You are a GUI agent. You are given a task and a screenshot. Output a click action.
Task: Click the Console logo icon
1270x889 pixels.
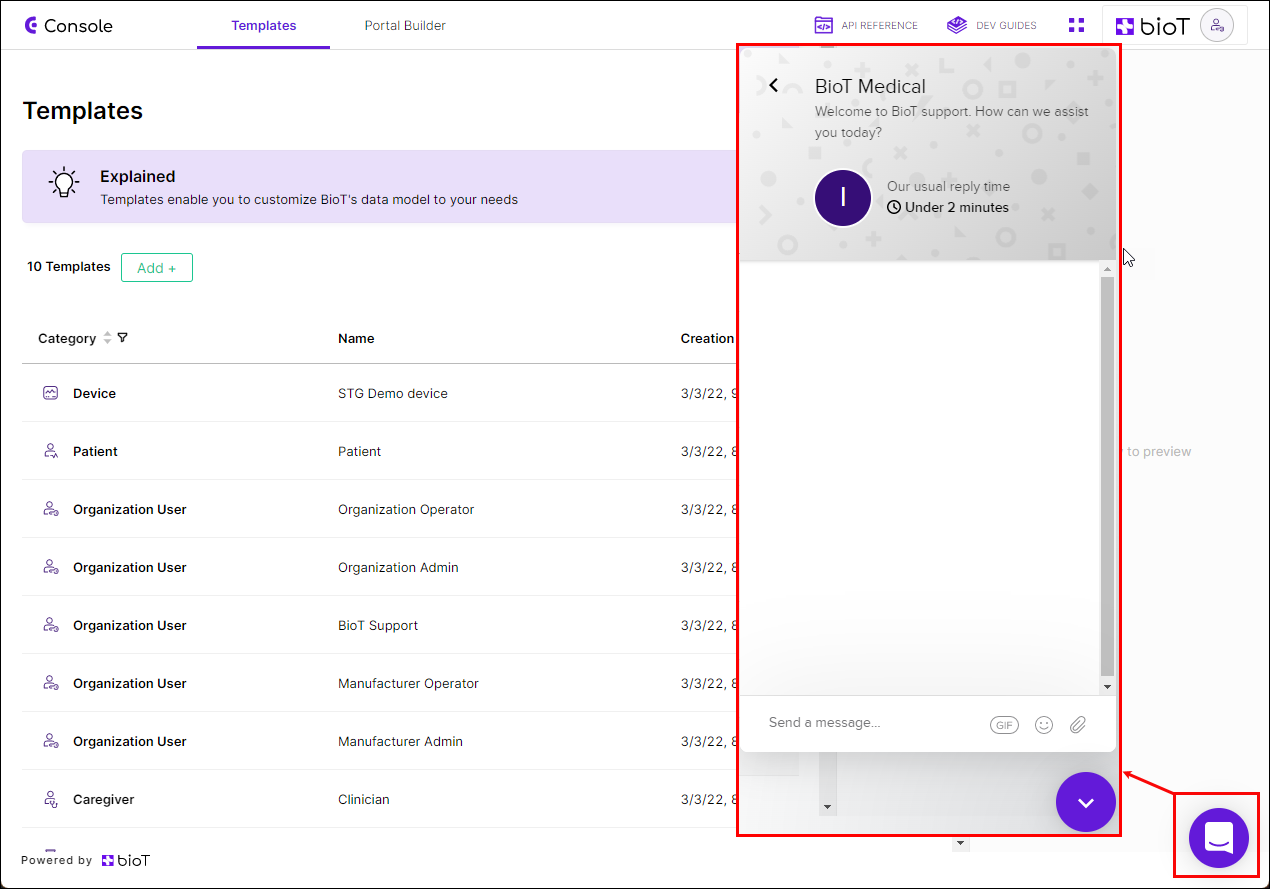click(x=31, y=26)
